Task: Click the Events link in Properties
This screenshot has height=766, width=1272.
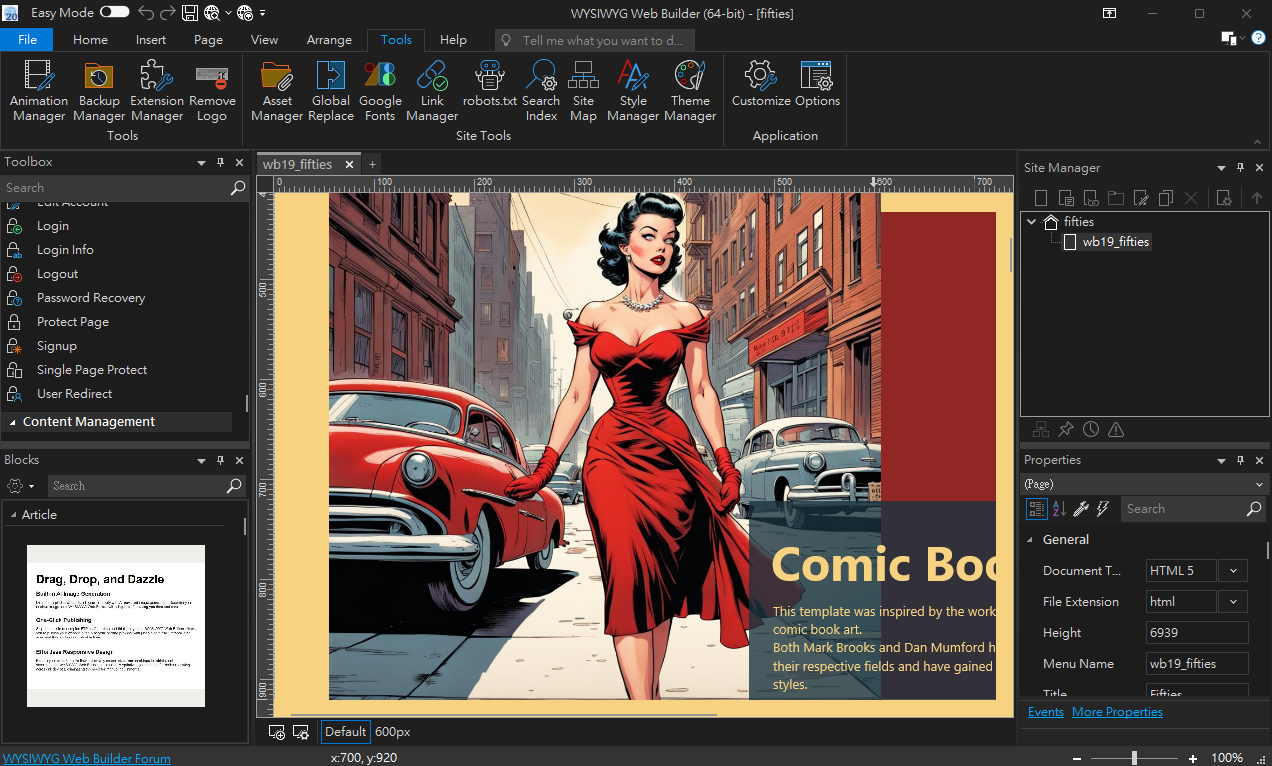Action: (x=1046, y=712)
